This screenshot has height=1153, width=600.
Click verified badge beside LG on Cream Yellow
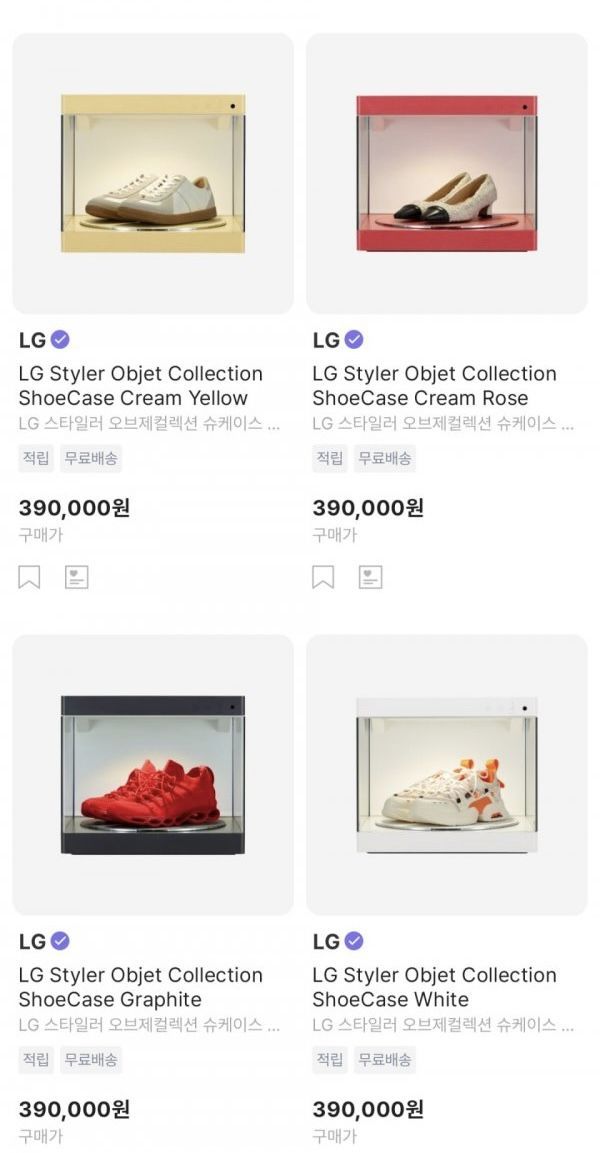point(60,340)
